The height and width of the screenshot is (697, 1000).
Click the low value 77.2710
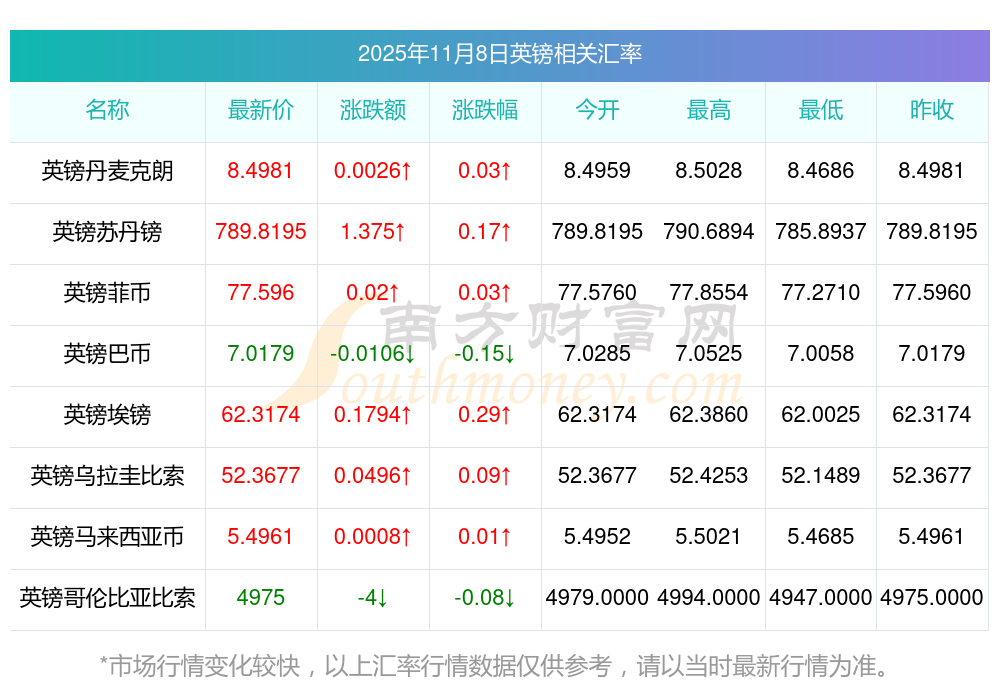coord(821,293)
